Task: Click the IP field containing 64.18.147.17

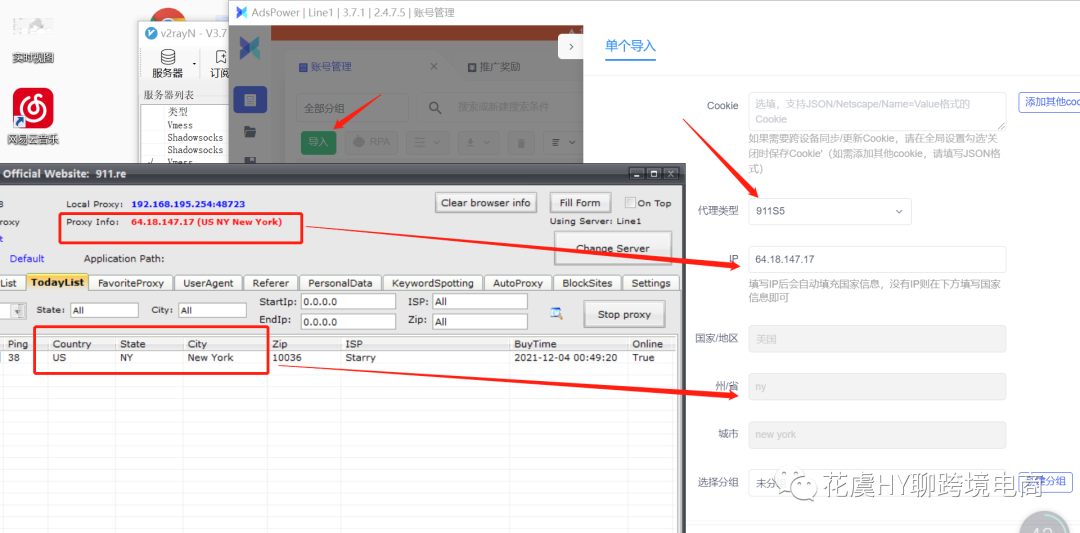Action: (877, 260)
